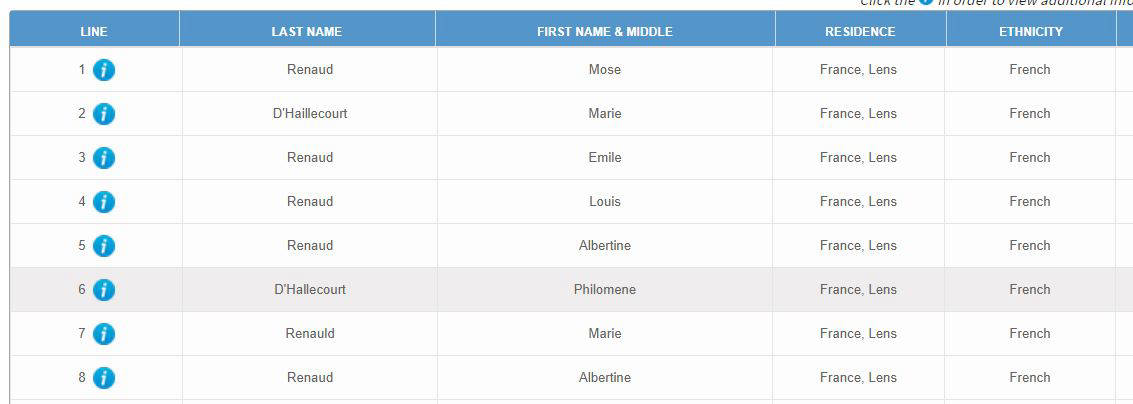Click the Residence column header
The image size is (1133, 404).
(x=860, y=31)
